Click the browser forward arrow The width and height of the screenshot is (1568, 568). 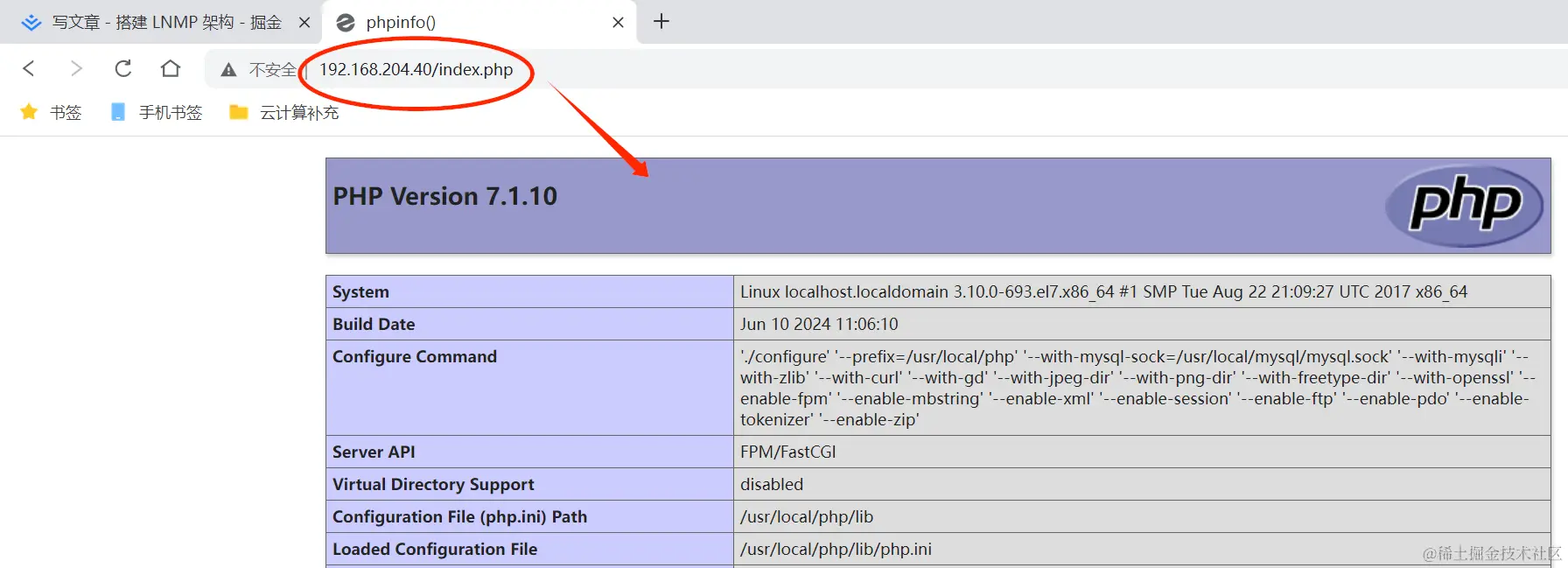pos(76,69)
